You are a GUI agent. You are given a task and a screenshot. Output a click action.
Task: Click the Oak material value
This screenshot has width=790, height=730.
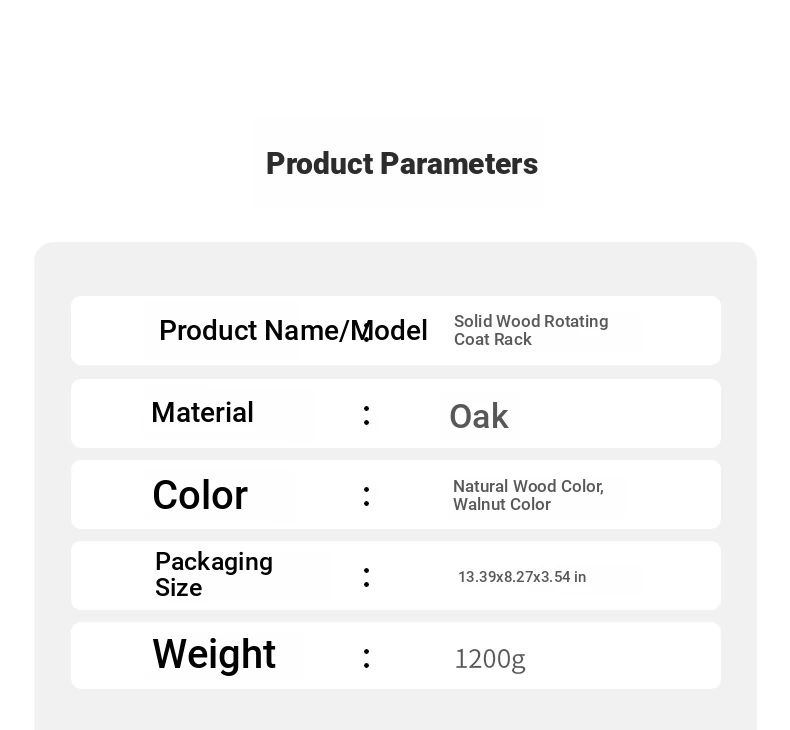point(479,417)
